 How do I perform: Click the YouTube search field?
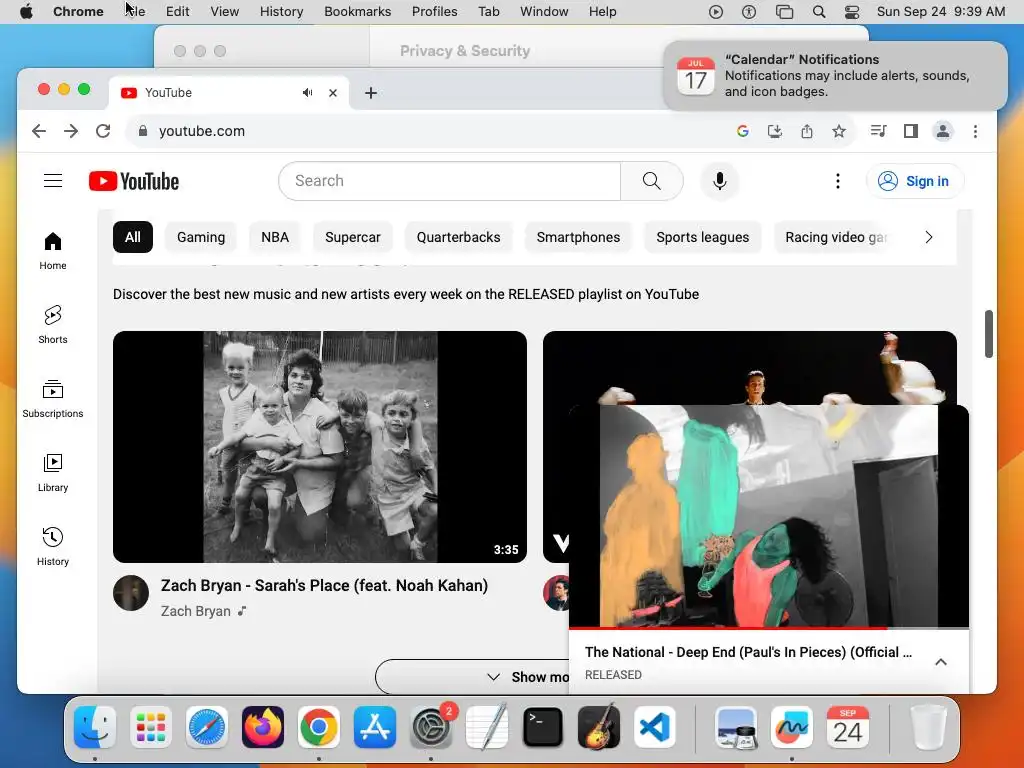449,181
